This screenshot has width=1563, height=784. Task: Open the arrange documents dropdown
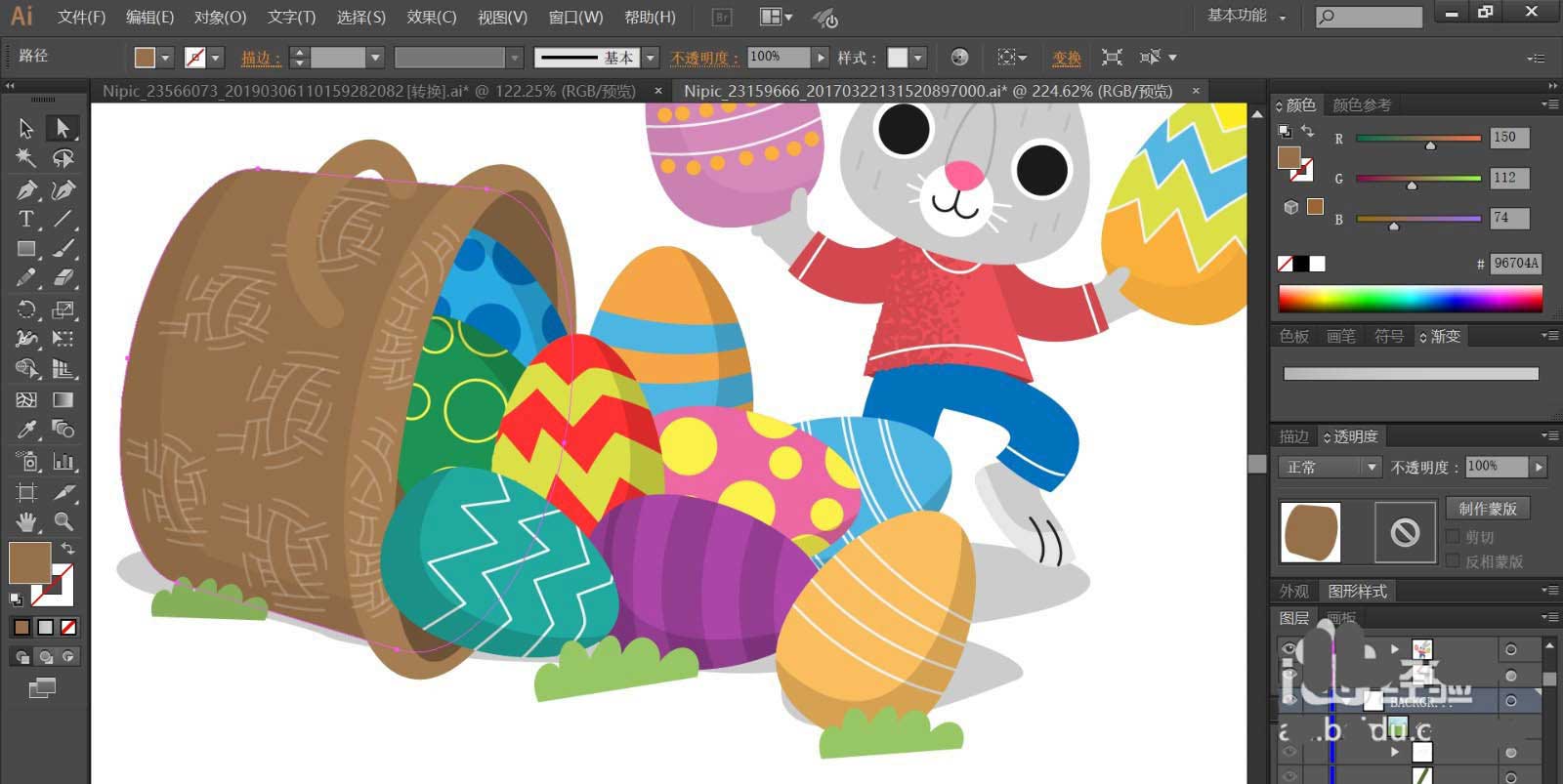coord(777,17)
